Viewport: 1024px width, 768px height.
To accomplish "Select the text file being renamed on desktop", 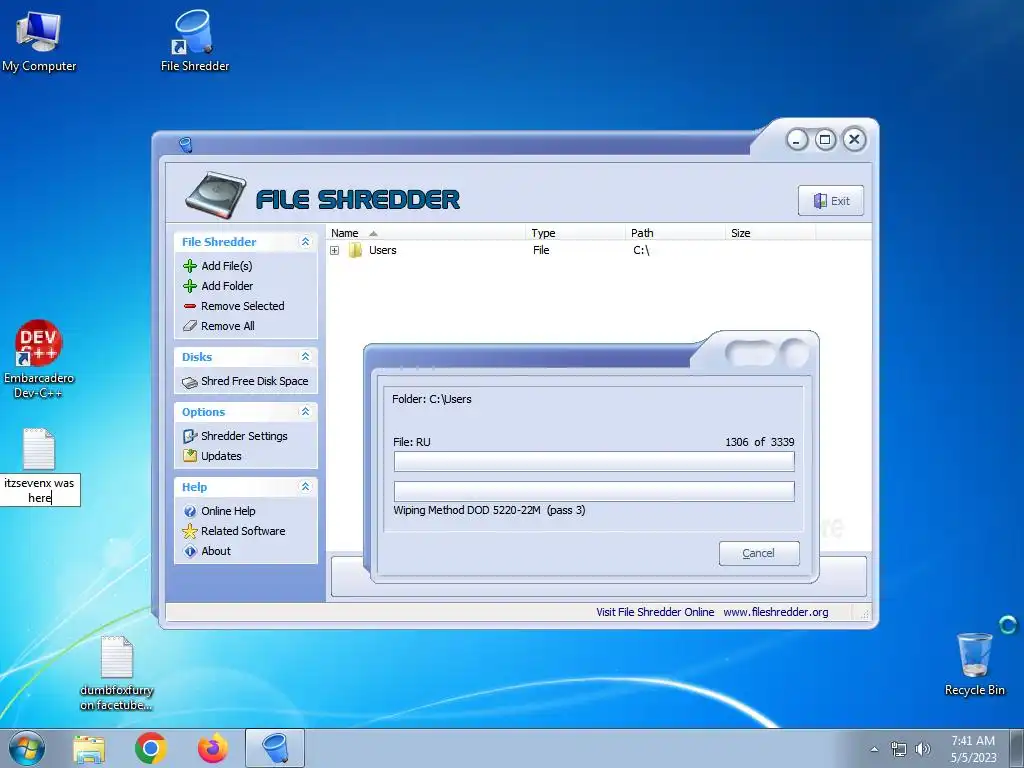I will point(39,449).
